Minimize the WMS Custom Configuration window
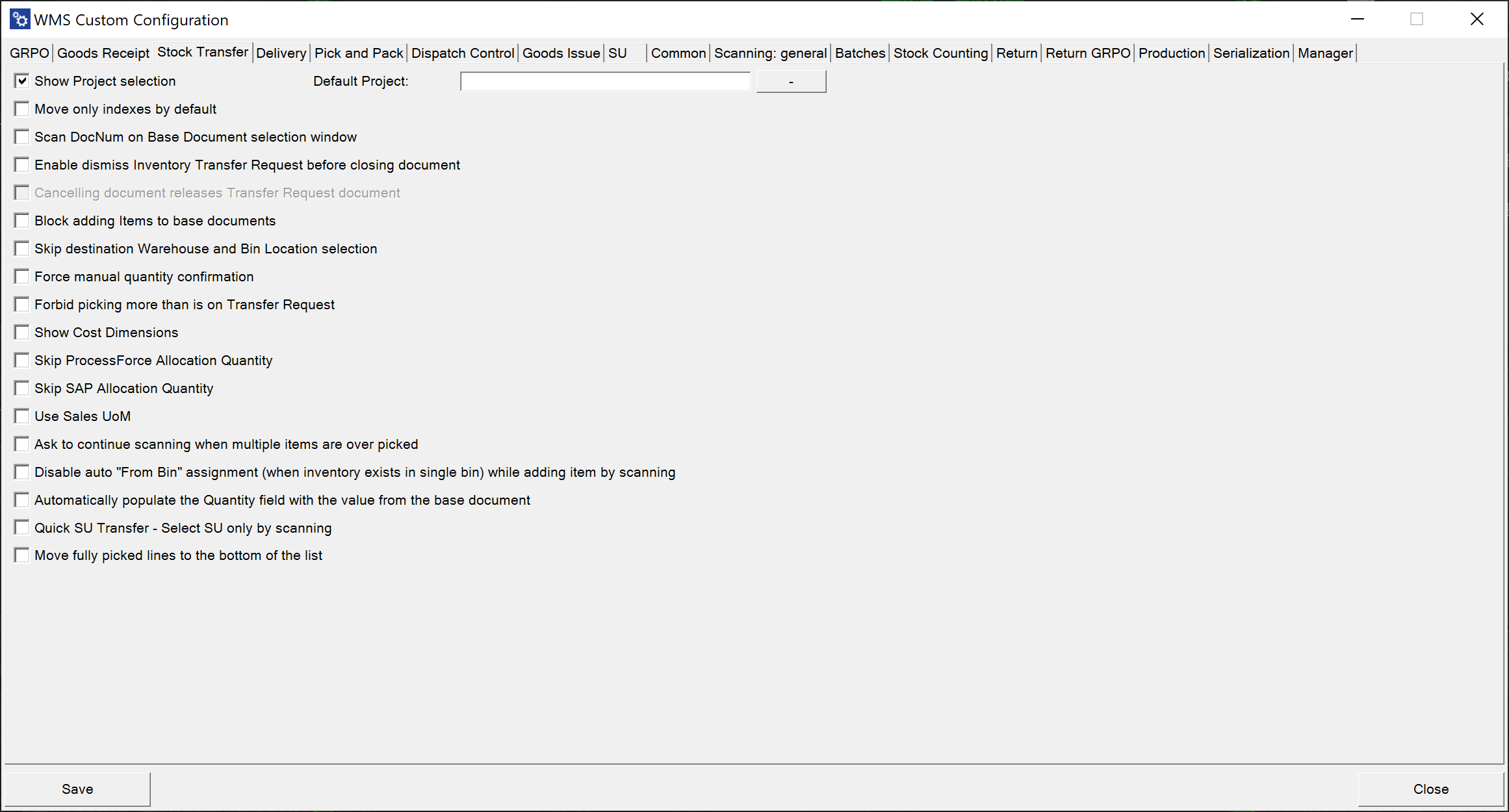This screenshot has height=812, width=1509. tap(1358, 19)
